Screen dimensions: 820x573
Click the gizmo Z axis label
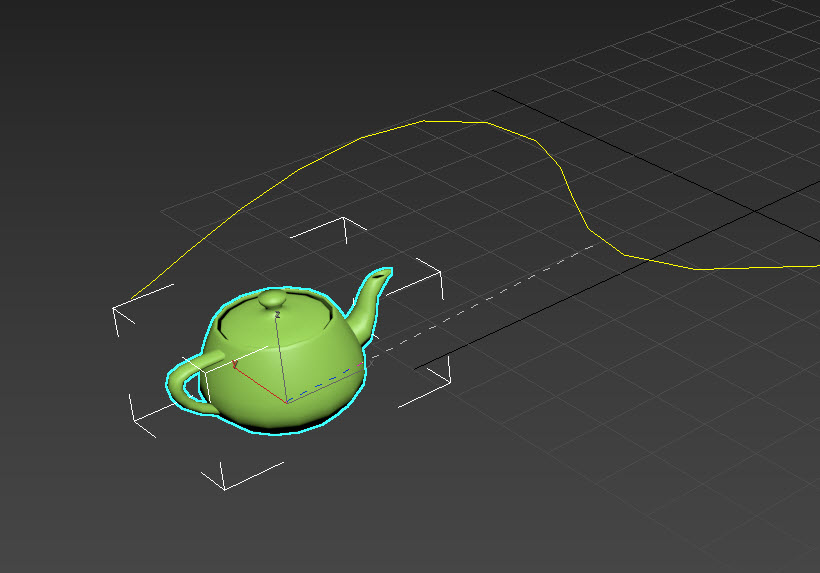click(x=278, y=314)
